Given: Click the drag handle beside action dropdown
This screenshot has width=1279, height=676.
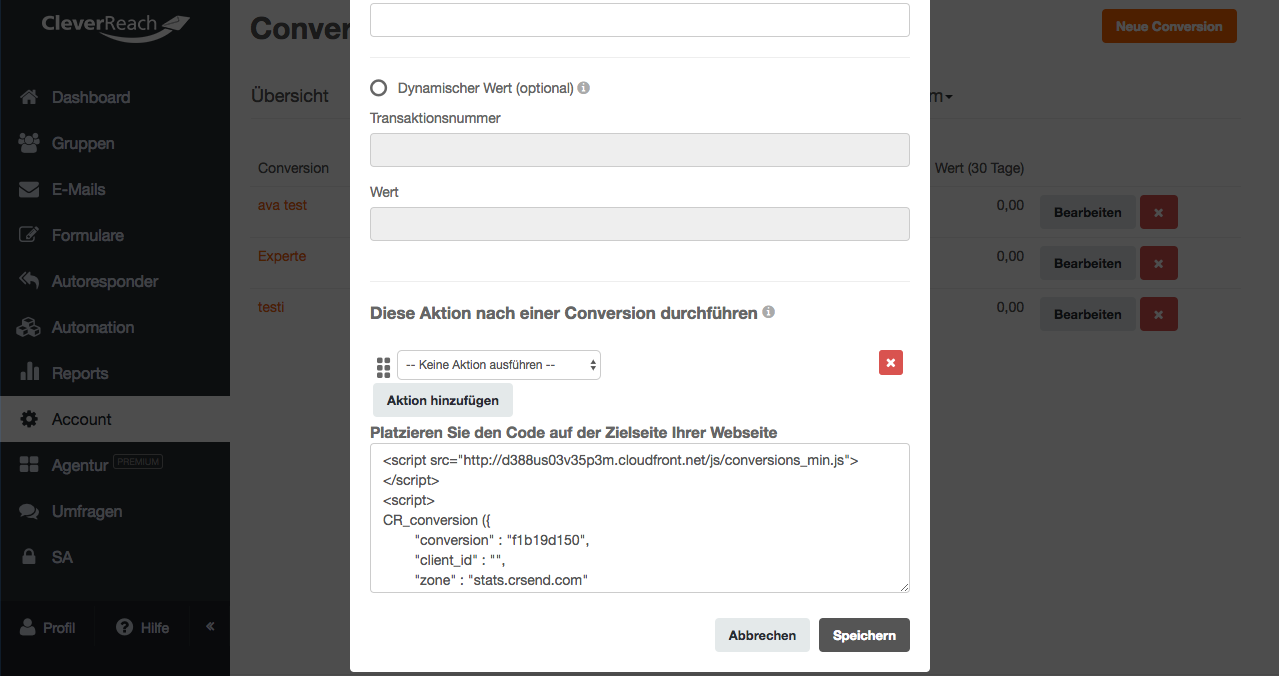Looking at the screenshot, I should point(384,367).
